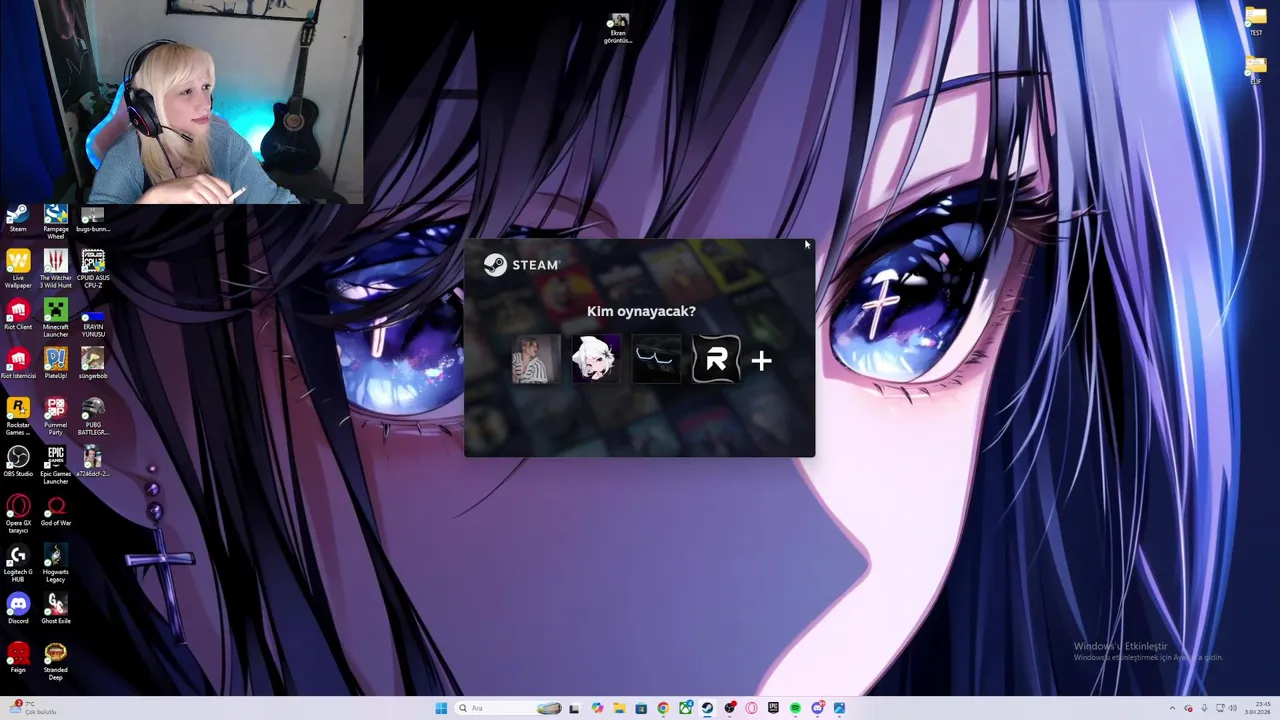Viewport: 1280px width, 720px height.
Task: Choose the white-haired anime Steam profile
Action: tap(596, 360)
